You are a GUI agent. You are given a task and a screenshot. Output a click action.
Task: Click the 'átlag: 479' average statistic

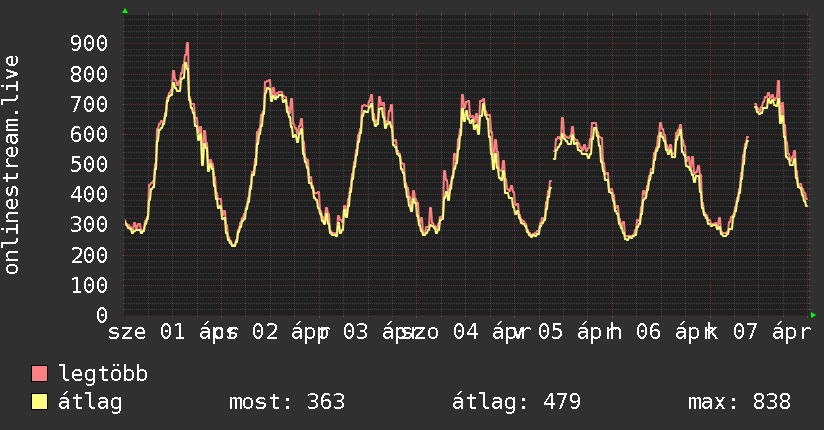tap(517, 402)
